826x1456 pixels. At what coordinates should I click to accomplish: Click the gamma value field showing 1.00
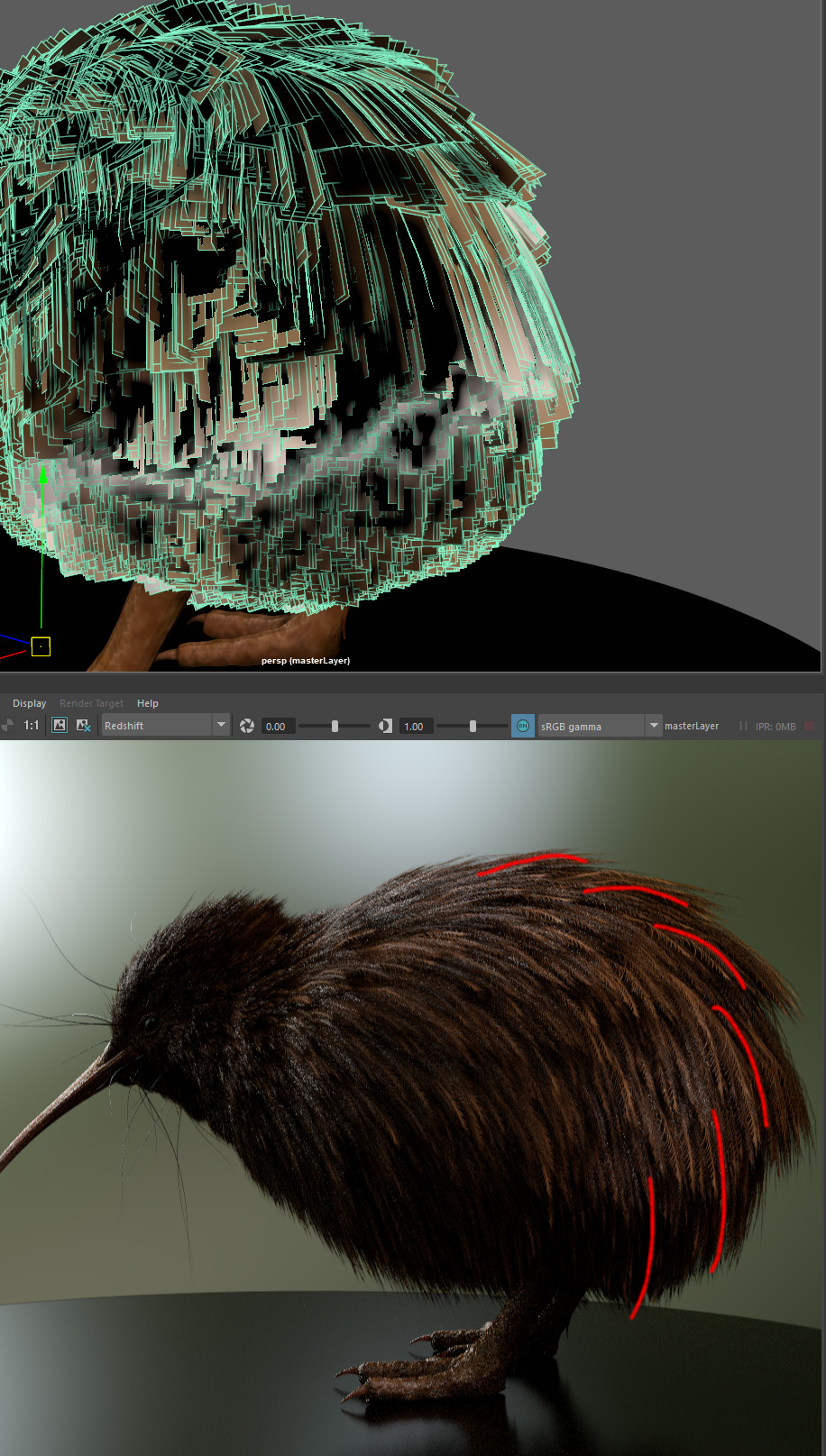coord(414,727)
